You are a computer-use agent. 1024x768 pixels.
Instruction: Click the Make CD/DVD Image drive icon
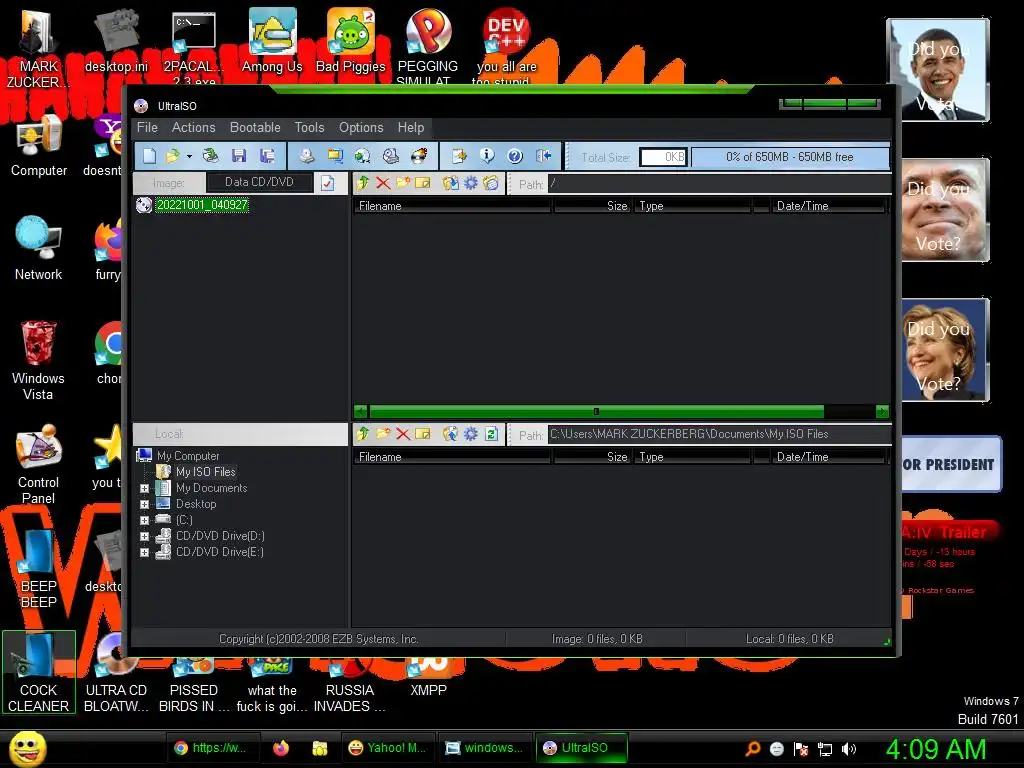pyautogui.click(x=307, y=156)
